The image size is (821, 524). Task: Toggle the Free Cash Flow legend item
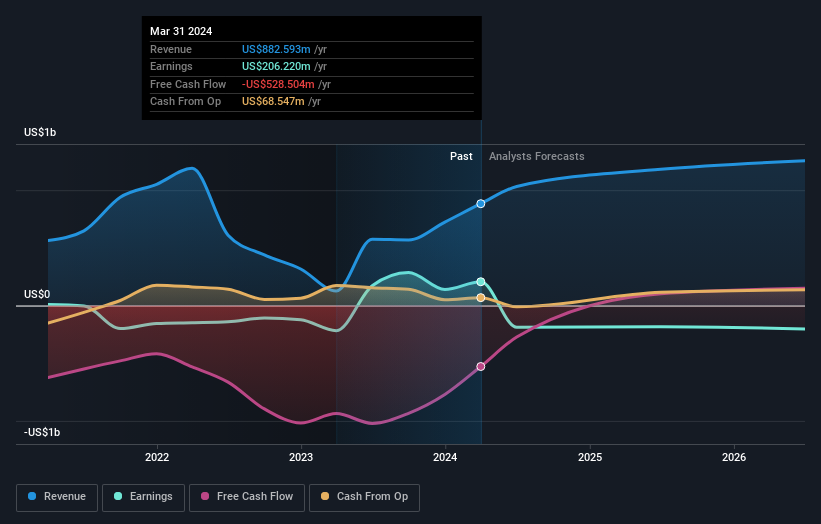point(247,497)
